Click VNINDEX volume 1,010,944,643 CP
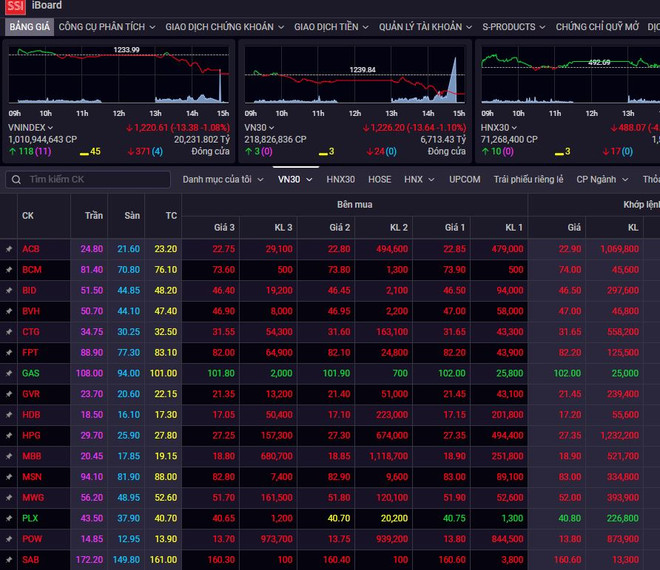 (43, 140)
